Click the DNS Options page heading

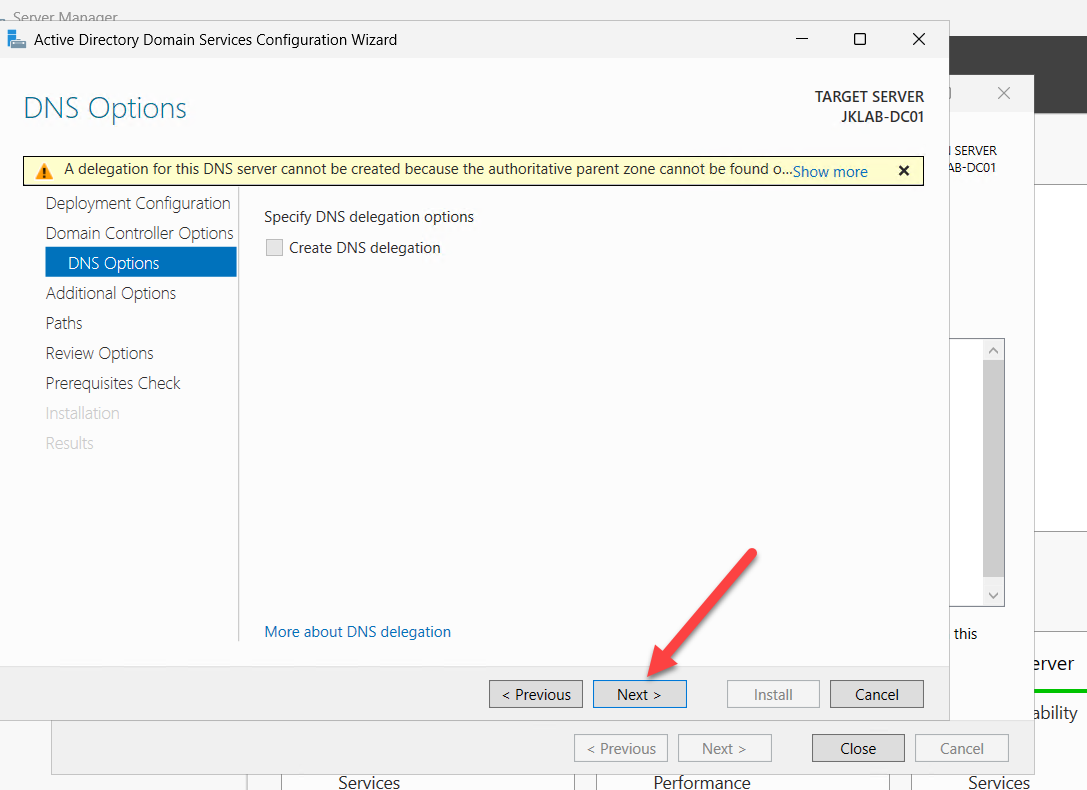click(105, 108)
